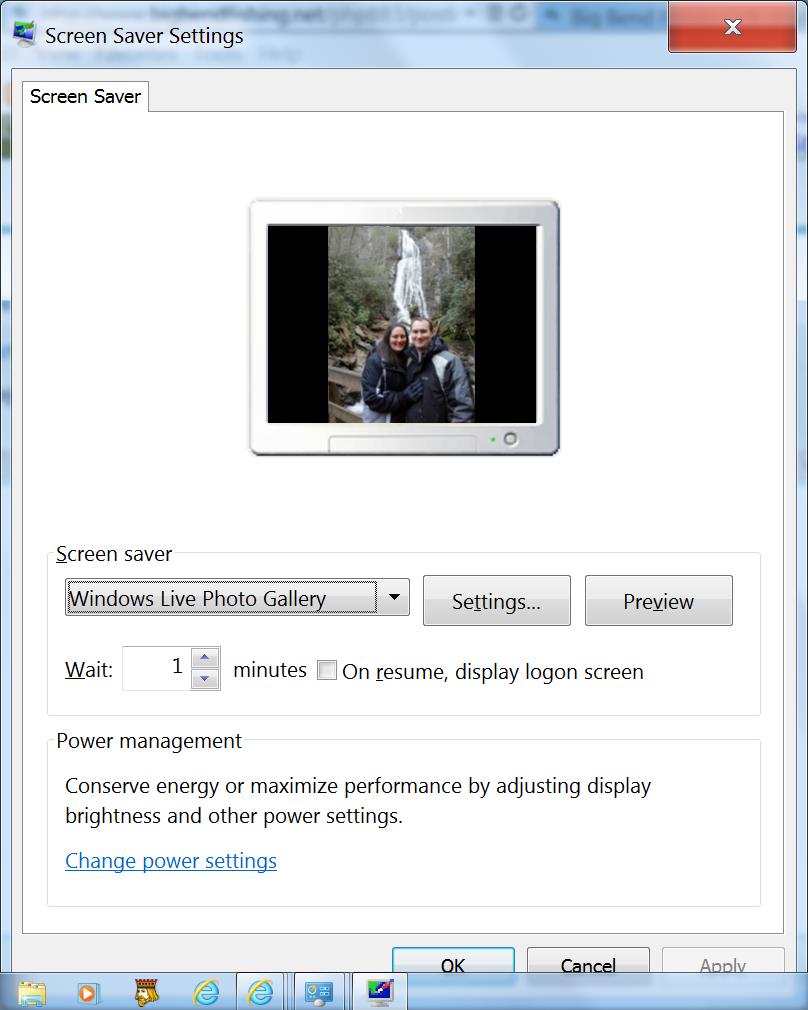
Task: Click the Internet Explorer icon beside the king icon
Action: pyautogui.click(x=206, y=991)
